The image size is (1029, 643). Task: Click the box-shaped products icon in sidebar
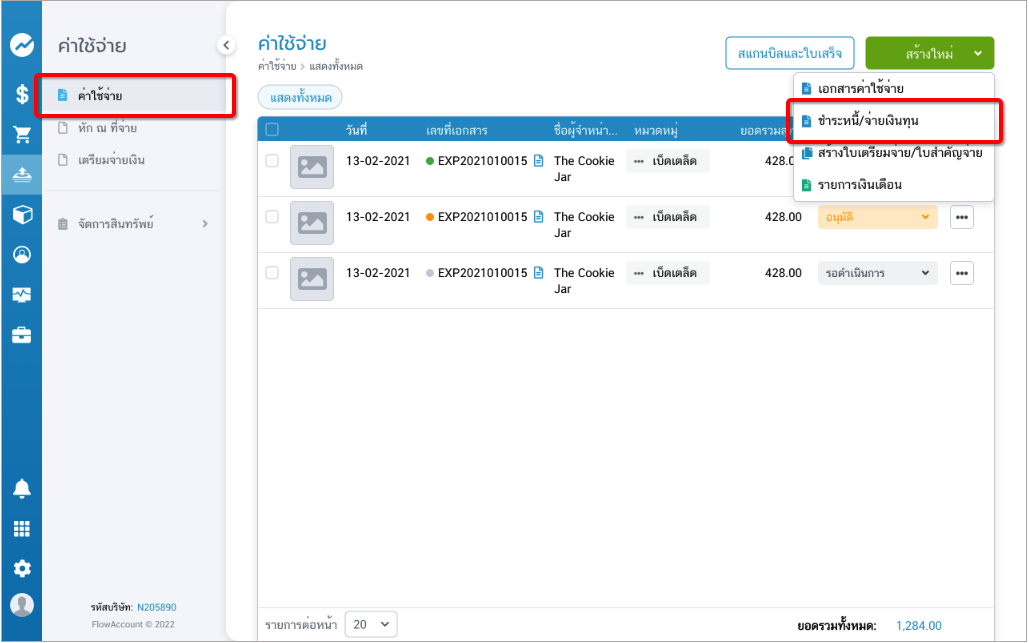click(x=21, y=215)
